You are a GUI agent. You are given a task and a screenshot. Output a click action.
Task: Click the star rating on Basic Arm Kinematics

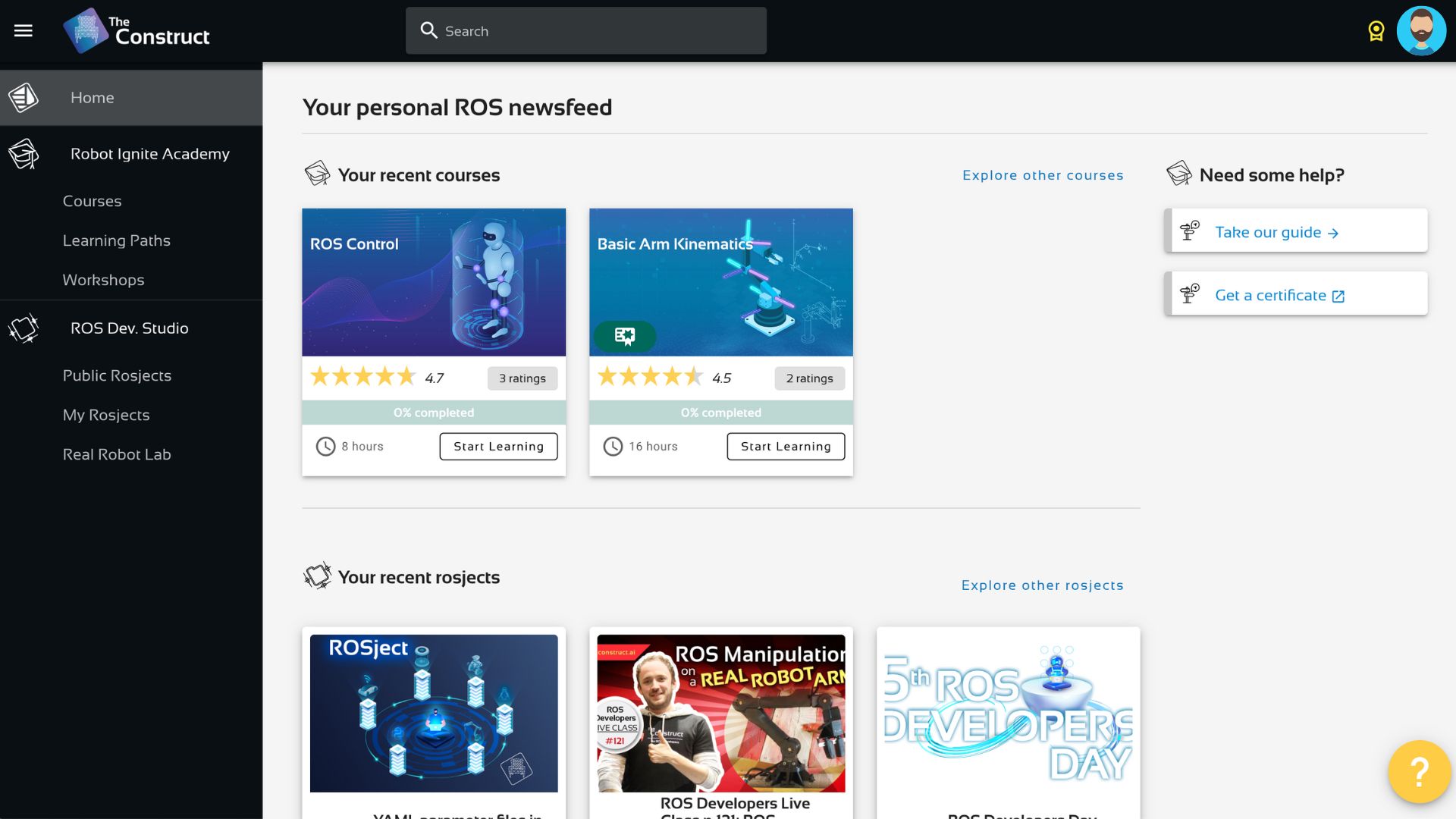pyautogui.click(x=651, y=377)
